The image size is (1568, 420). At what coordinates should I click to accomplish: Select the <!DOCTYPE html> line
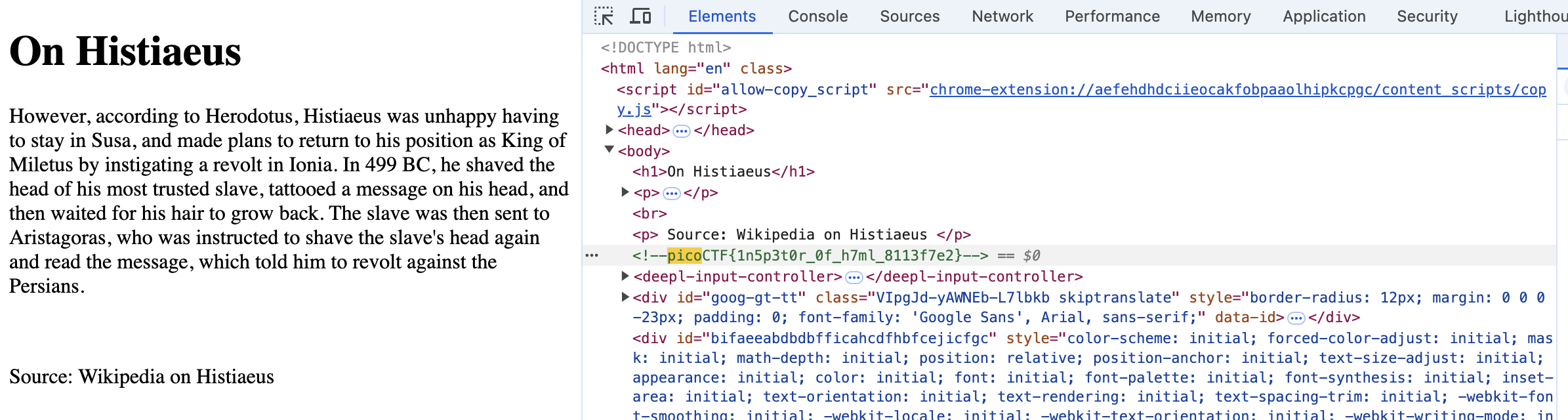(666, 47)
